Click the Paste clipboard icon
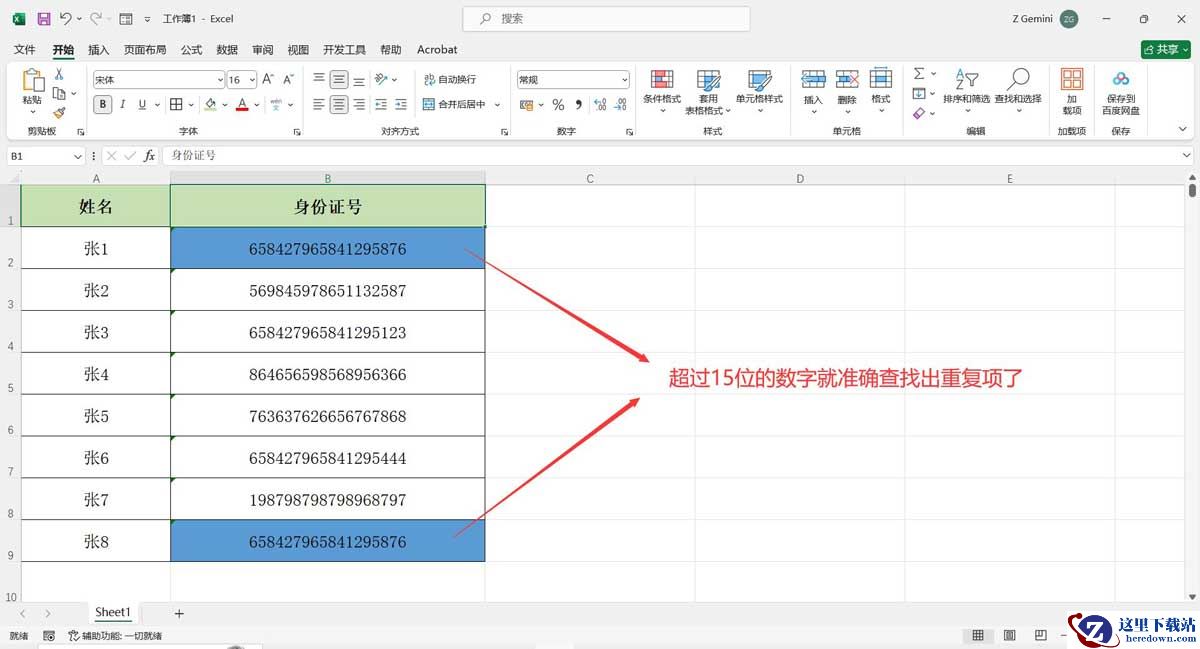This screenshot has height=649, width=1200. tap(32, 81)
